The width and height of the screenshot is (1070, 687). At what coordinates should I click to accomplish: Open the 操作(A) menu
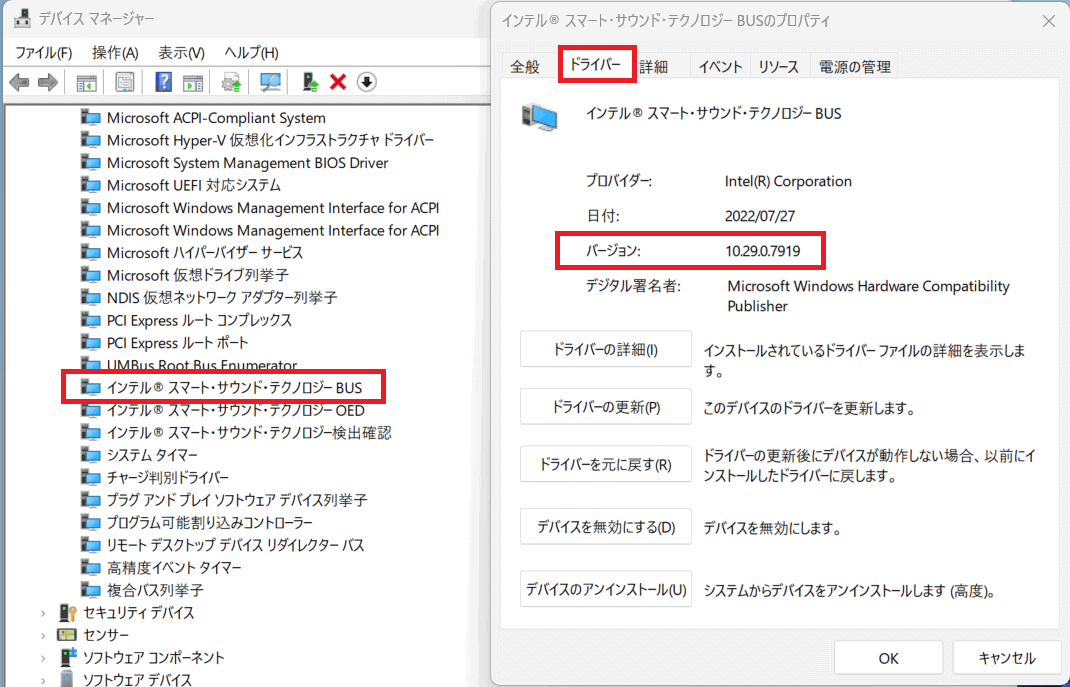(115, 53)
